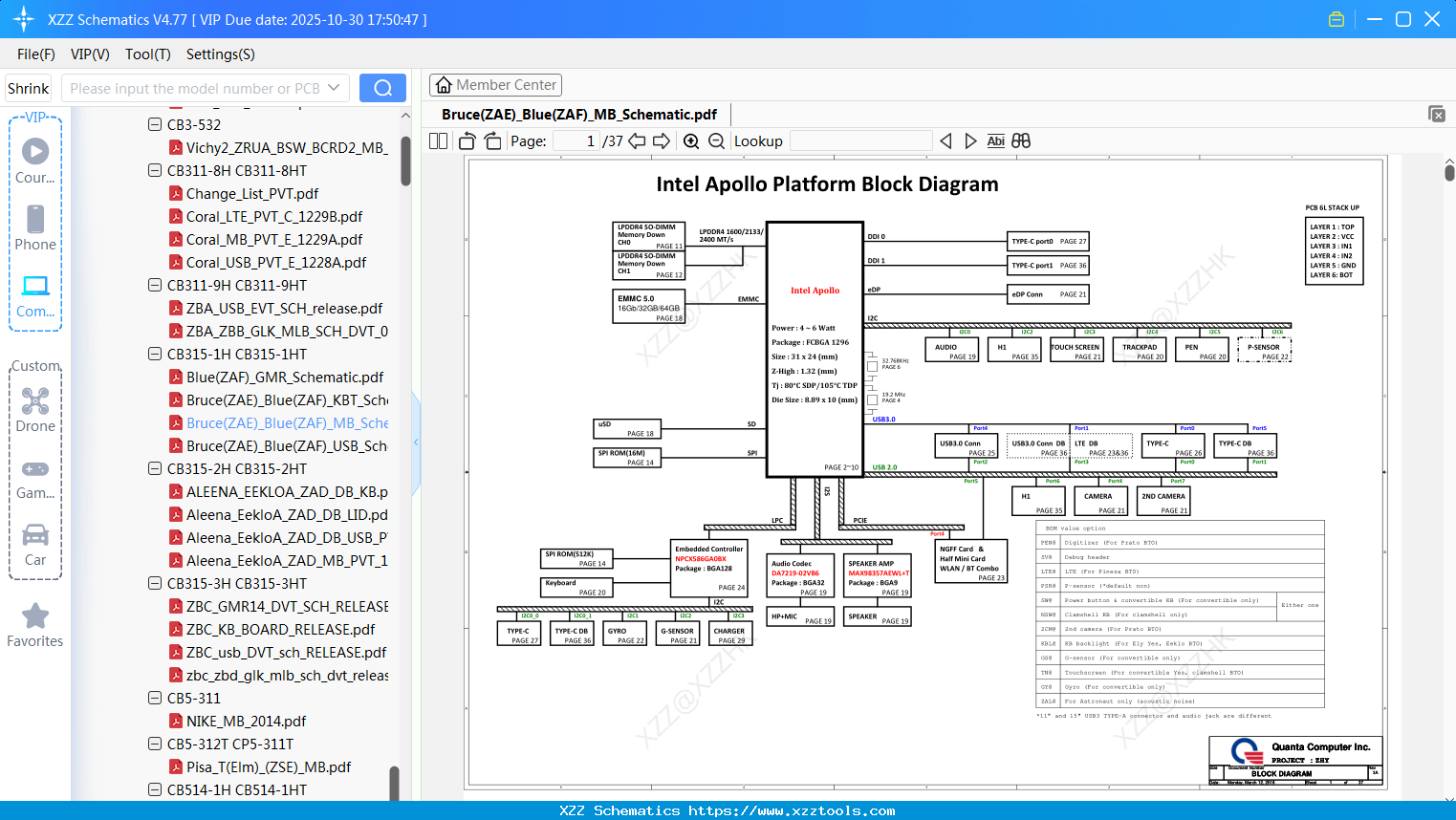Open the Courses sidebar icon
The image size is (1456, 820).
pos(35,151)
